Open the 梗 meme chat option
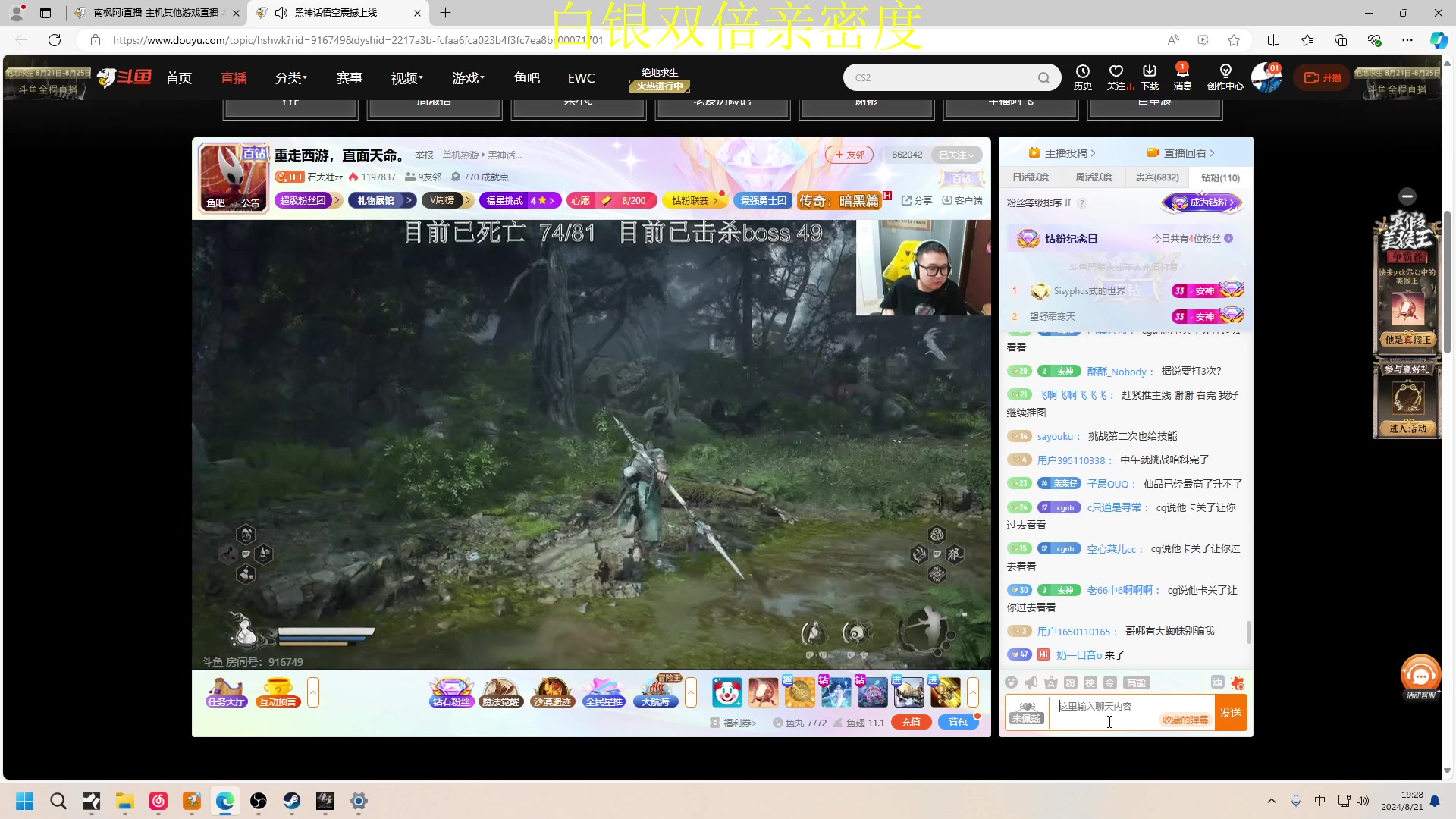Screen dimensions: 1456x819 [1090, 682]
